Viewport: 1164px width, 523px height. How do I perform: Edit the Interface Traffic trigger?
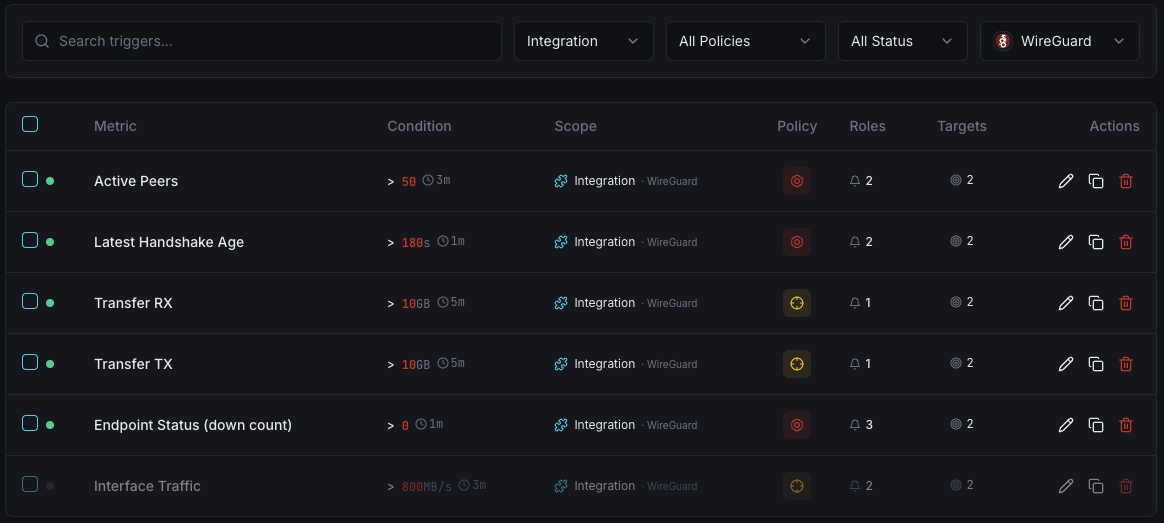pyautogui.click(x=1065, y=486)
